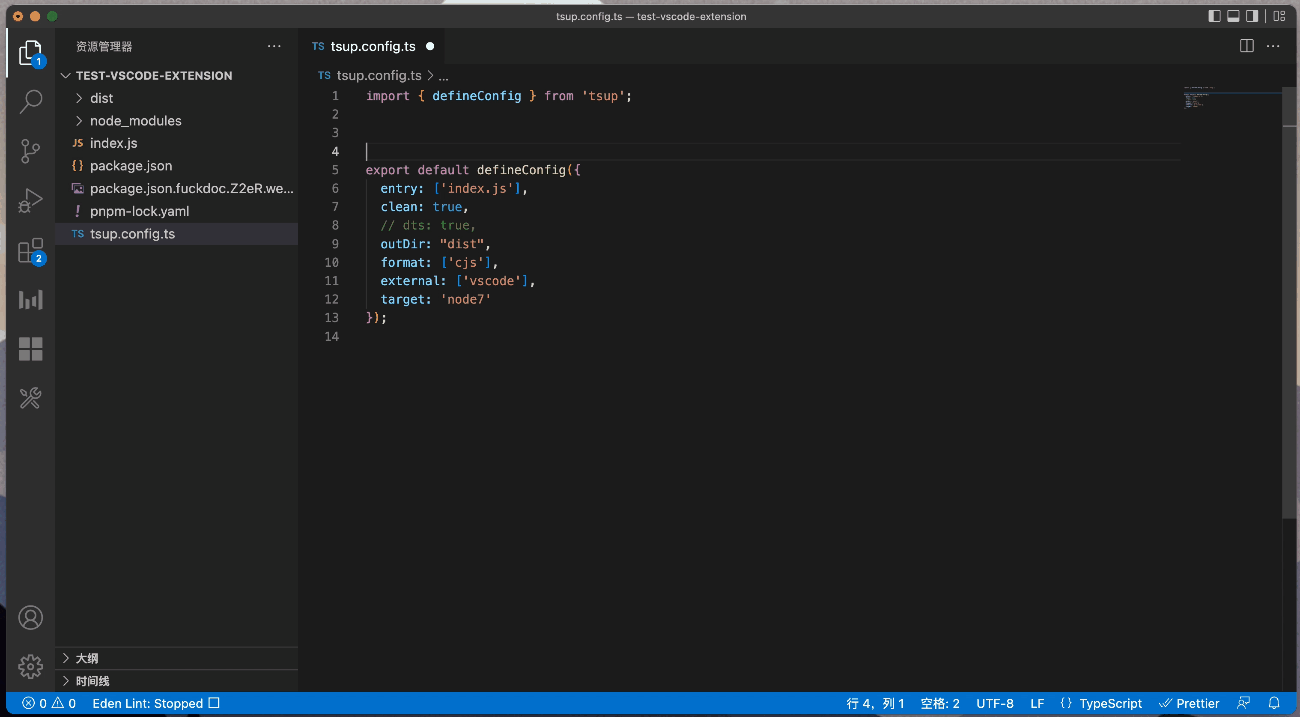Image resolution: width=1300 pixels, height=717 pixels.
Task: Open pnpm-lock.yaml in the explorer
Action: coord(176,211)
